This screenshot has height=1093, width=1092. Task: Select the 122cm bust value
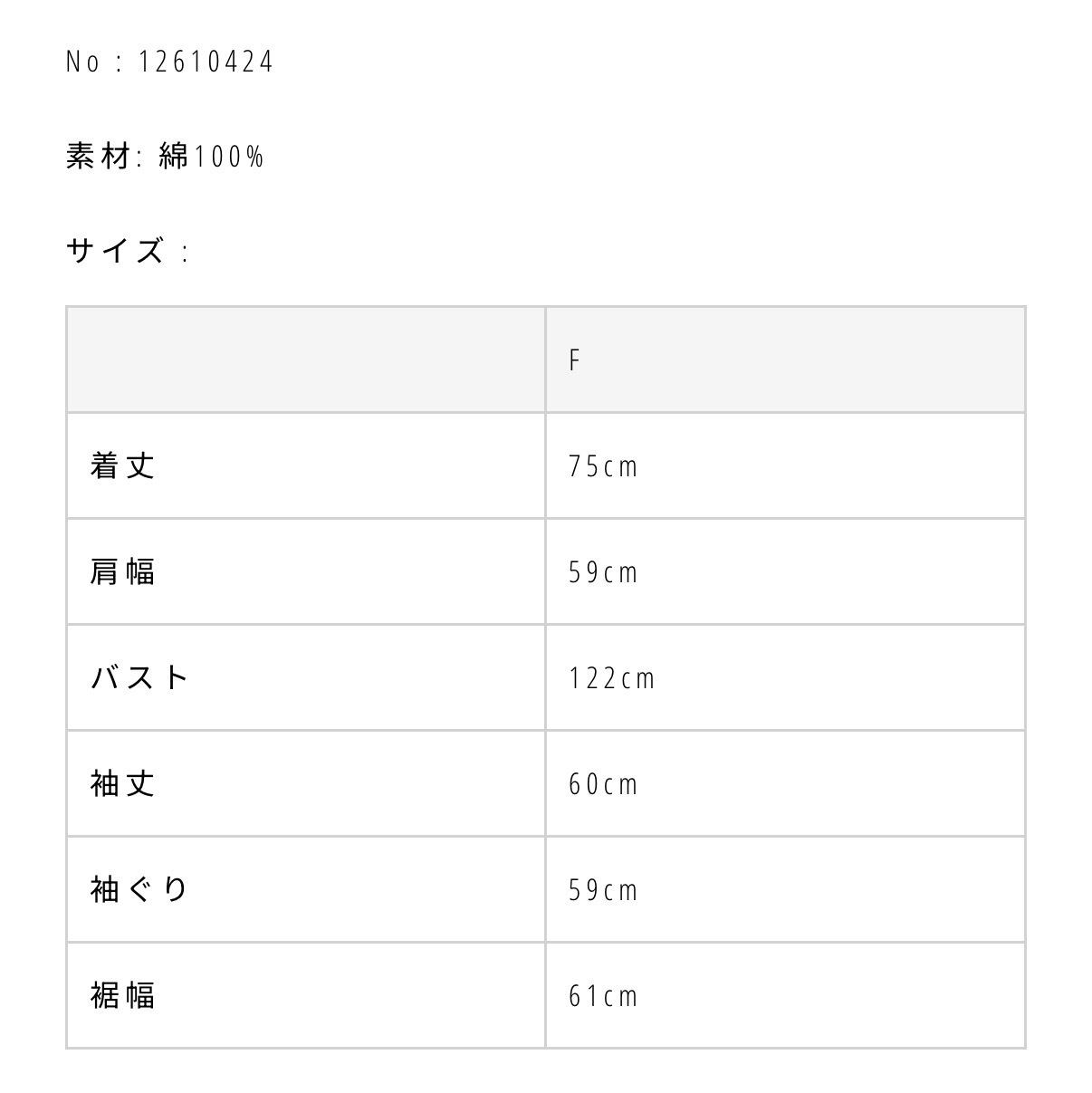point(611,678)
